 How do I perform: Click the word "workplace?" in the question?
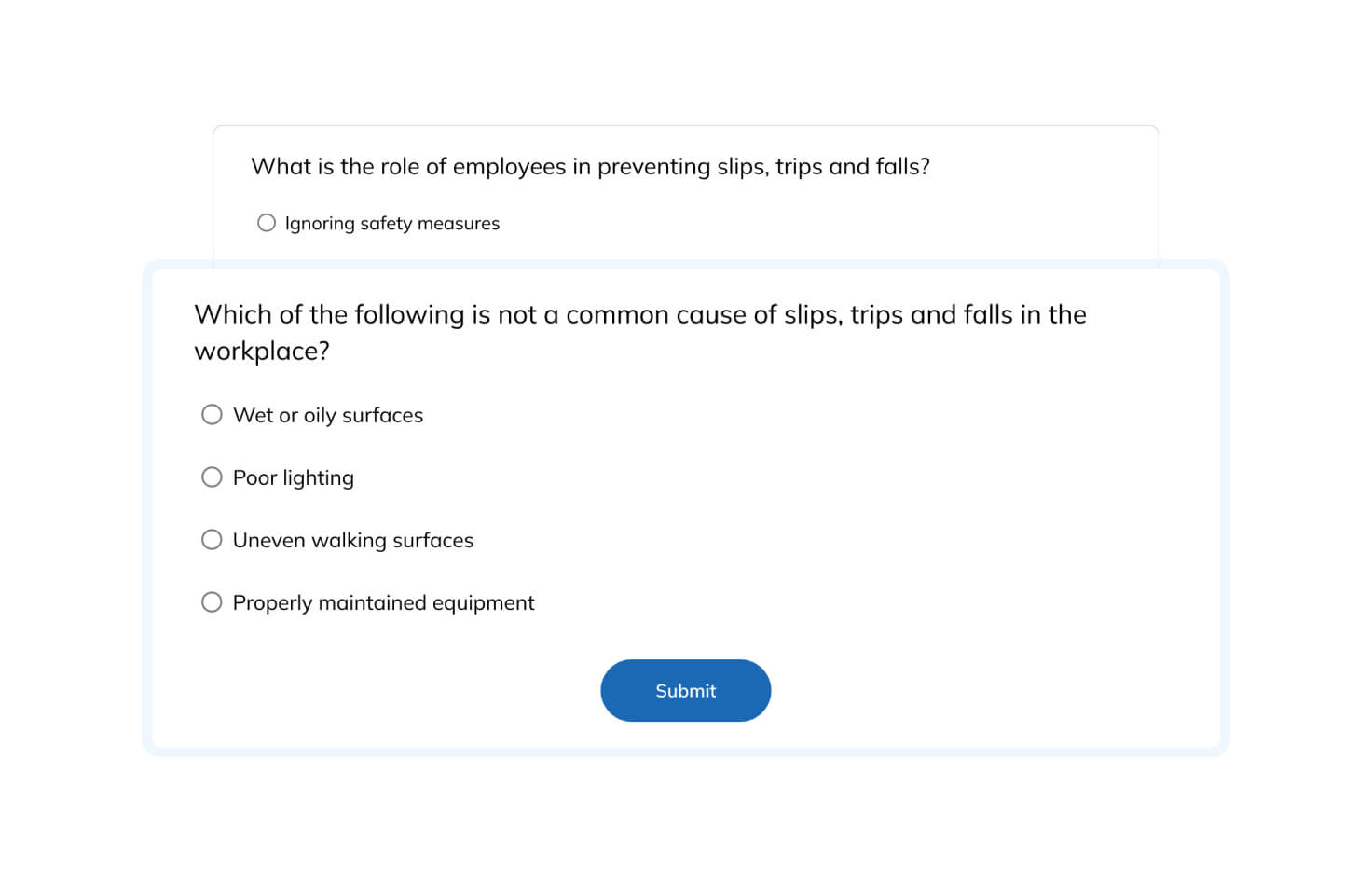tap(262, 352)
